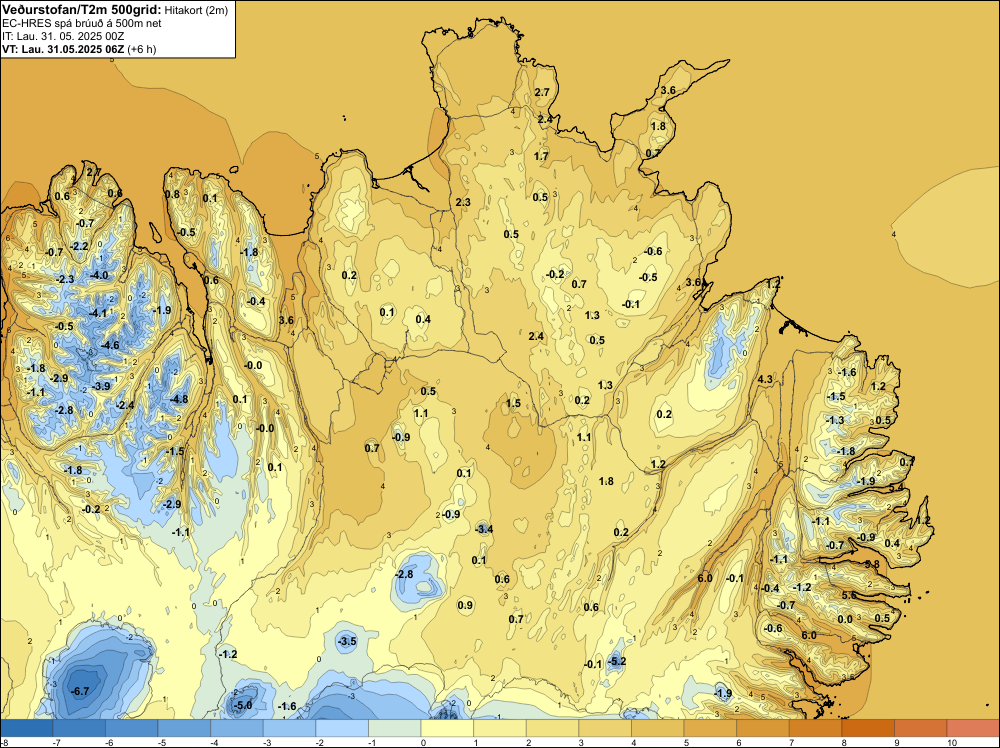This screenshot has height=748, width=1000.
Task: Click the title 'Veðurstofan/T2m 500grid:'
Action: click(82, 9)
